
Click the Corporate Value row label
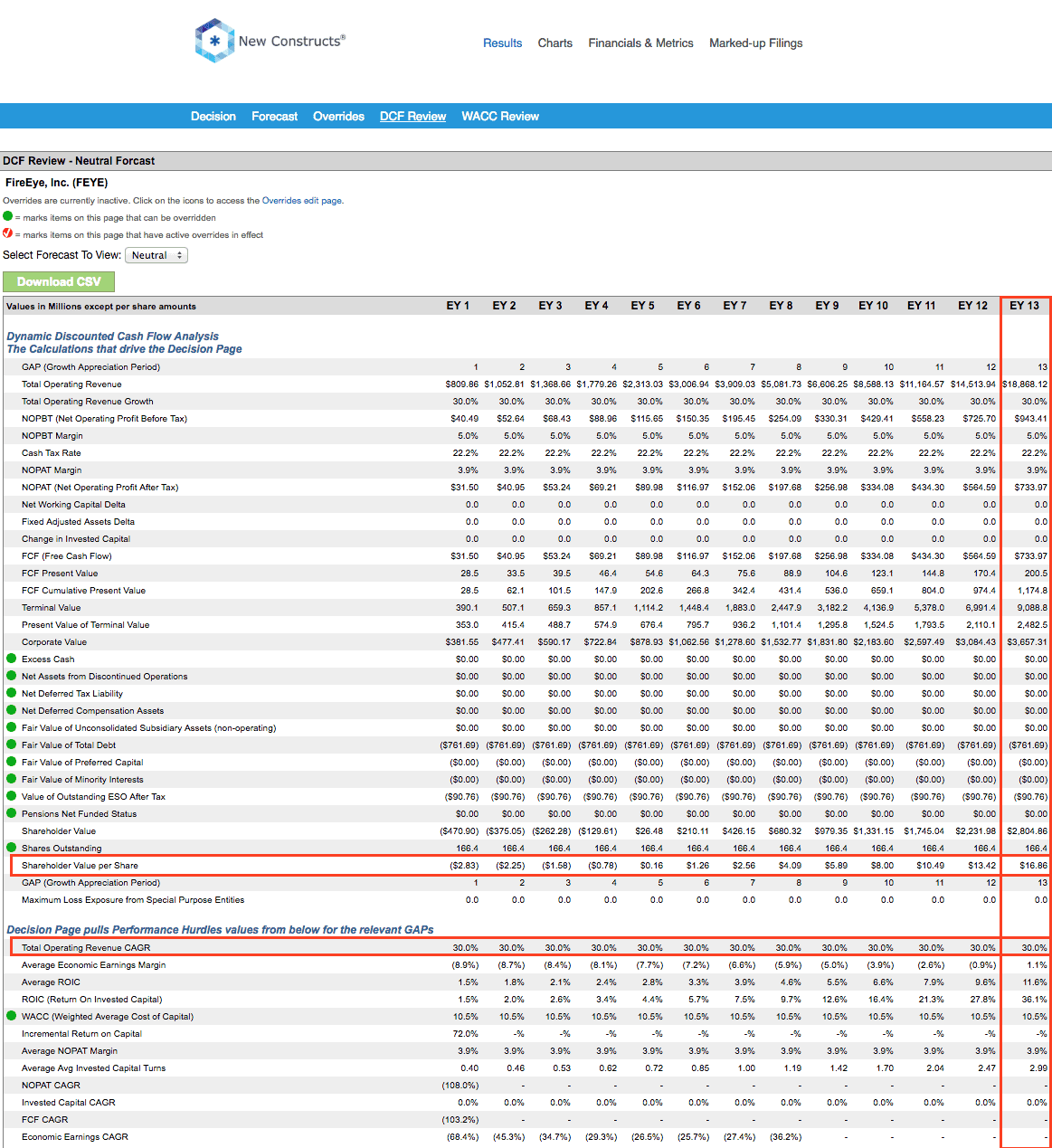pyautogui.click(x=54, y=642)
